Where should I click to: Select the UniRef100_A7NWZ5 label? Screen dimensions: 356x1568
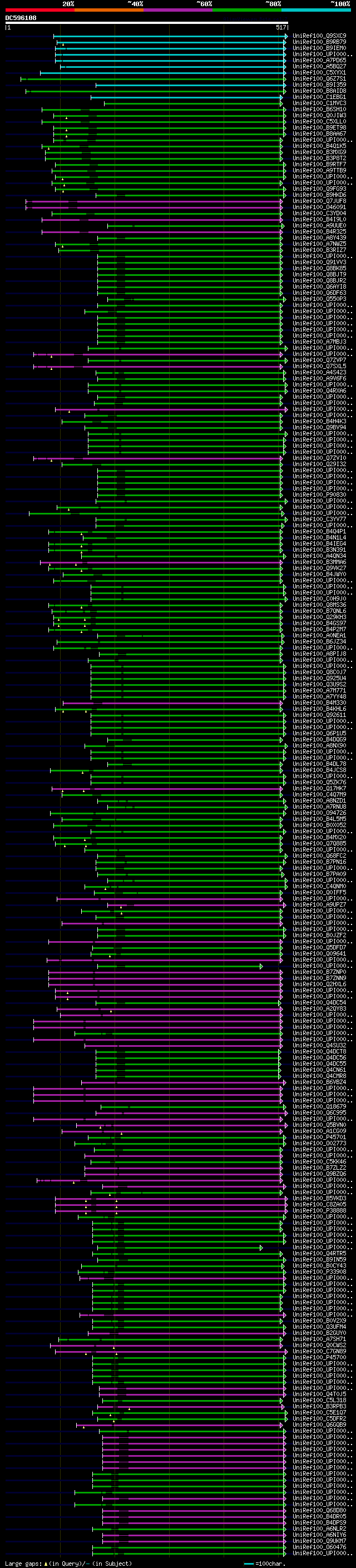point(319,244)
